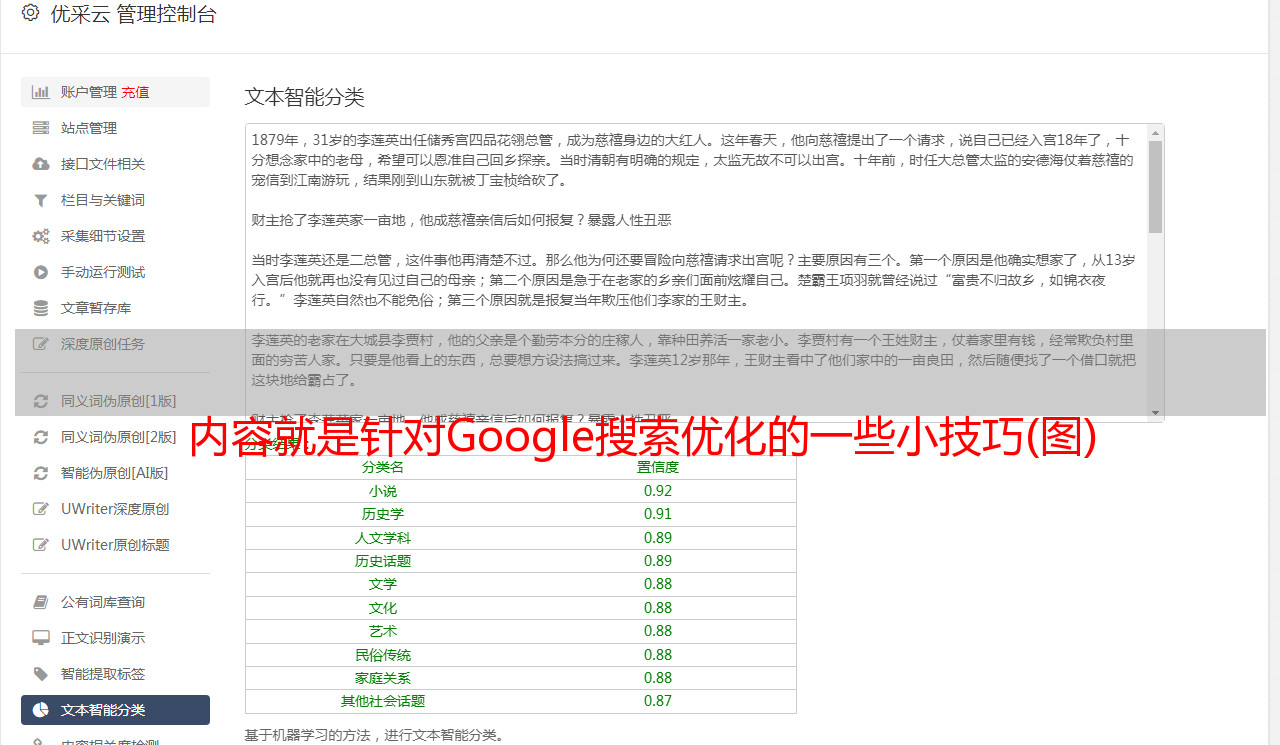1280x745 pixels.
Task: Select the 历史话题 category cell
Action: pos(383,561)
